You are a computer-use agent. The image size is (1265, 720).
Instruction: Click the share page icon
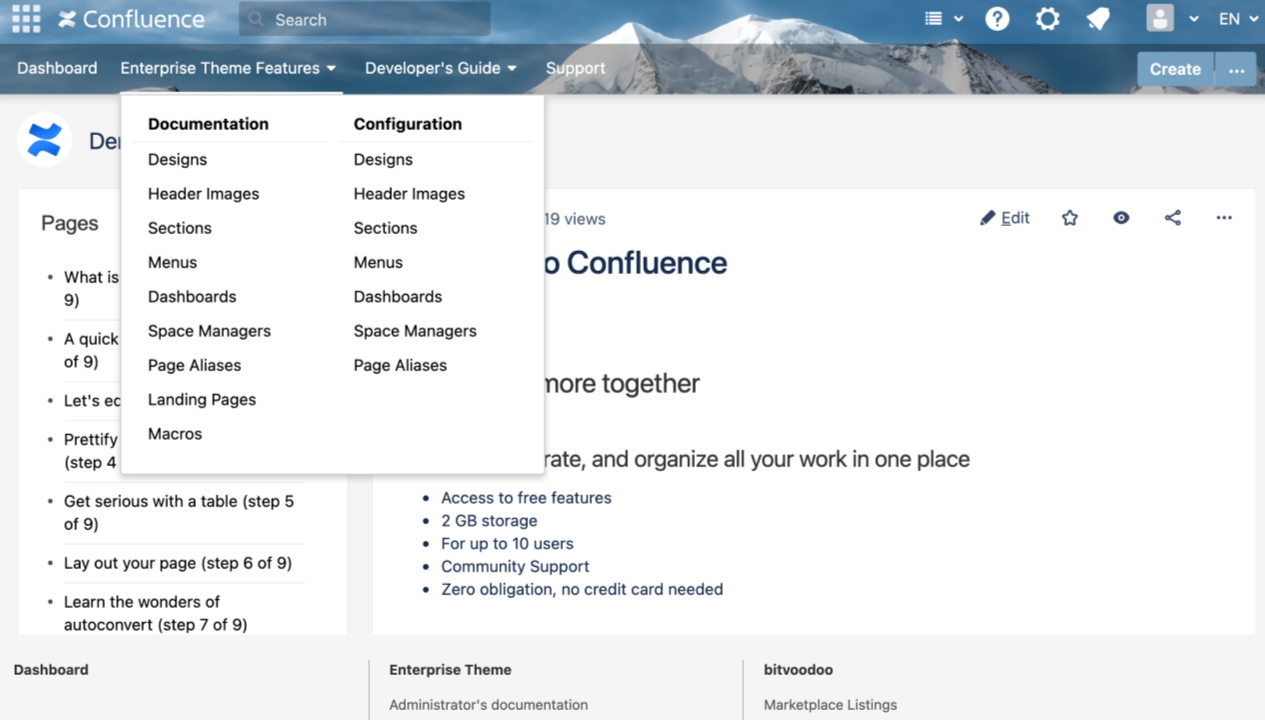[1173, 218]
